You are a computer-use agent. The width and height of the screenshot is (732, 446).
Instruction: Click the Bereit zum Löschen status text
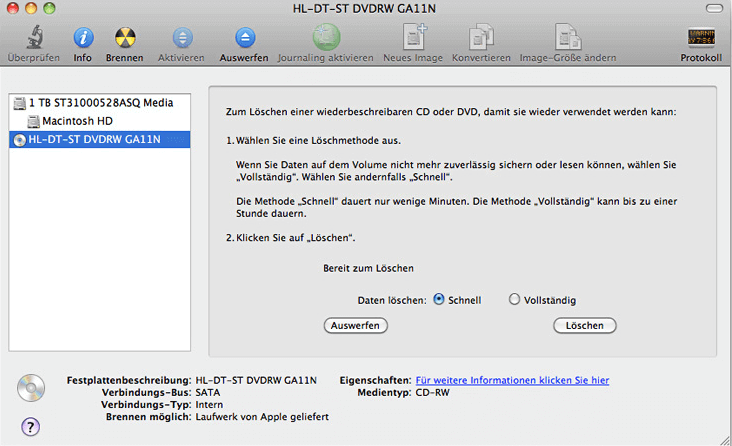point(368,268)
